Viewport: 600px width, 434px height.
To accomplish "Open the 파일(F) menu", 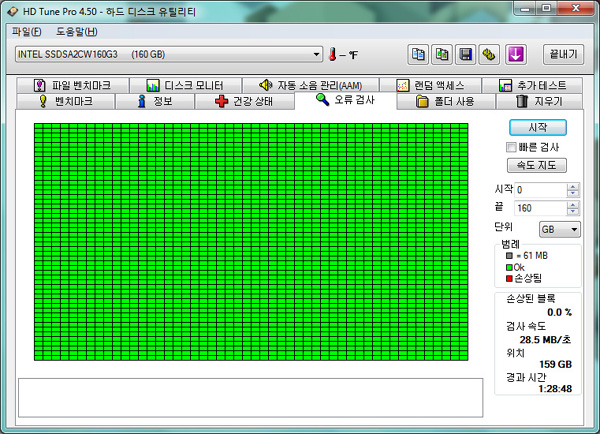I will click(x=26, y=31).
